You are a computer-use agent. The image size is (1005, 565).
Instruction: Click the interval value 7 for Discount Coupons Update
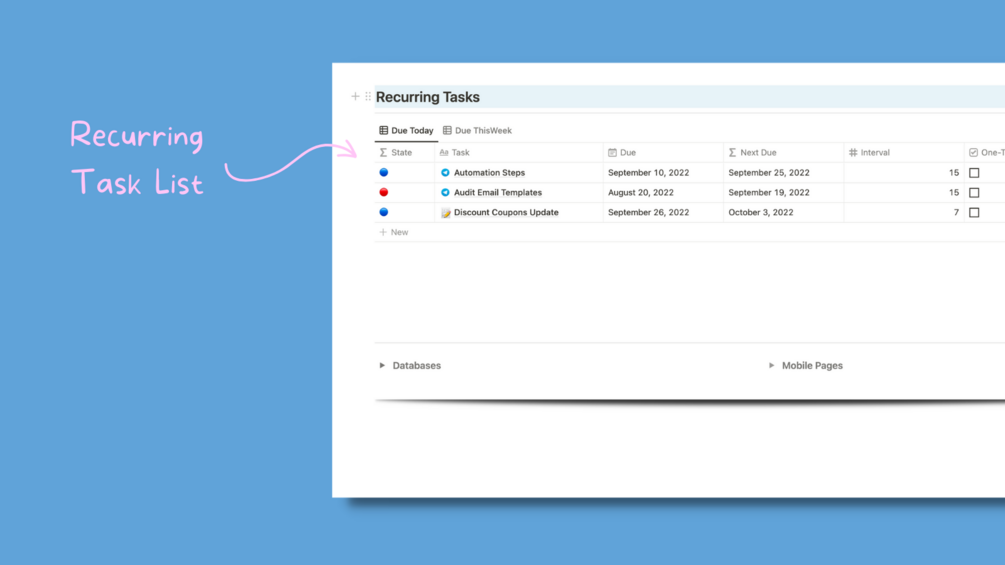click(956, 213)
